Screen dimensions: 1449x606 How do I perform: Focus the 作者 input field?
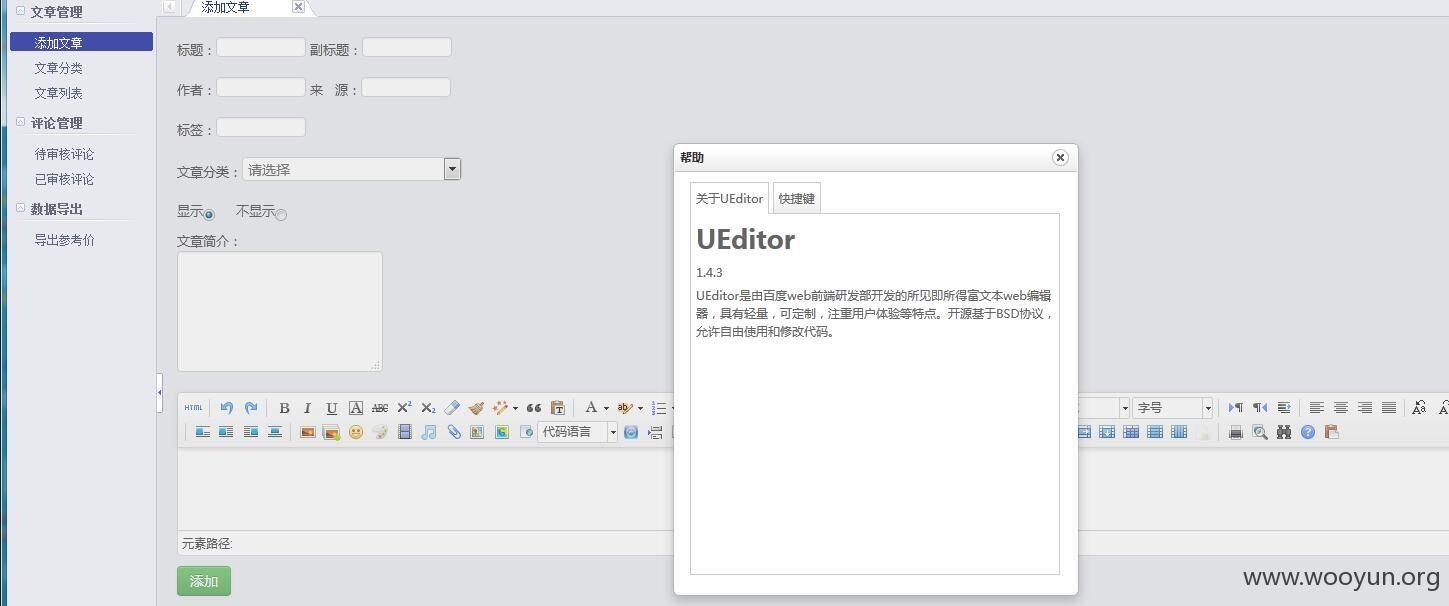[261, 87]
